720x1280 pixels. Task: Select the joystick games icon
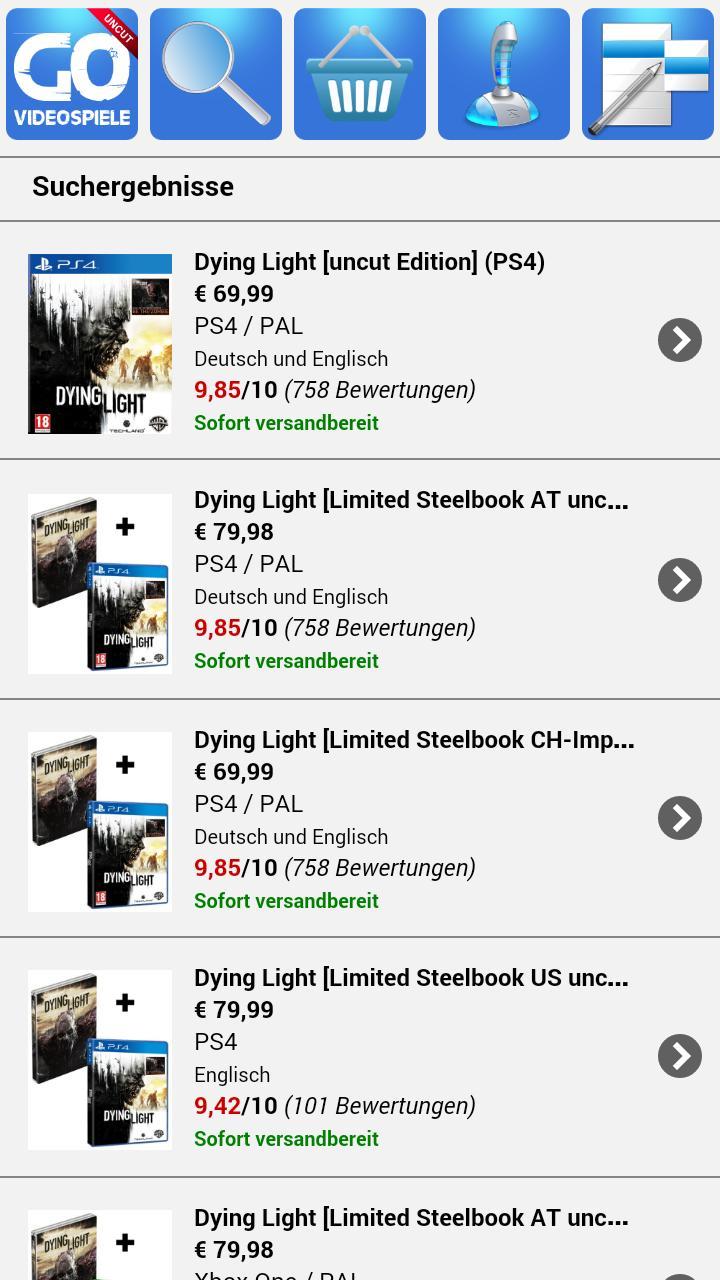[x=504, y=73]
